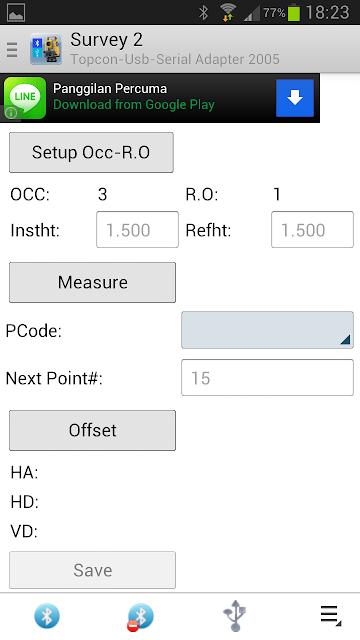Tap the ad info icon
Image resolution: width=360 pixels, height=640 pixels.
(11, 113)
